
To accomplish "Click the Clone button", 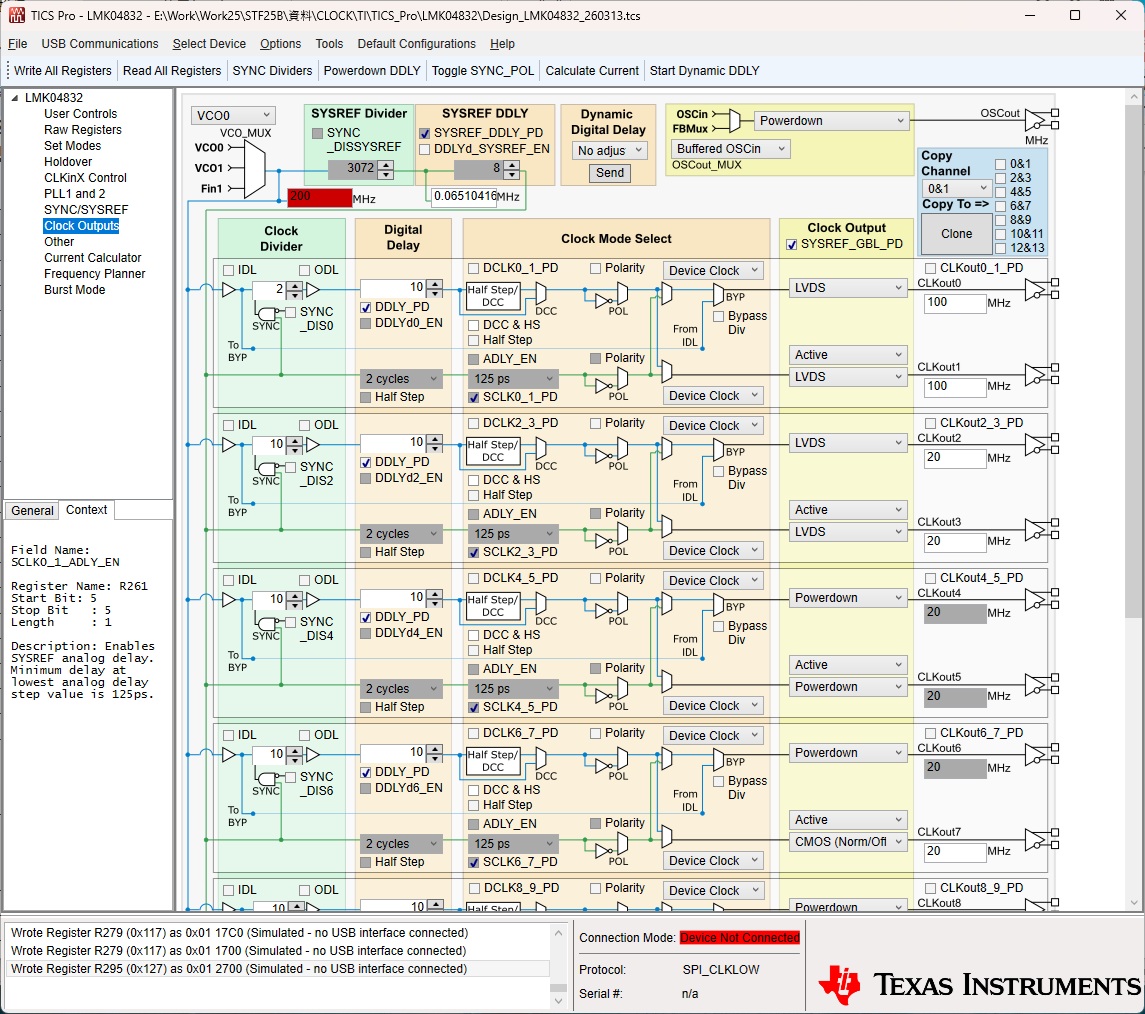I will point(957,234).
